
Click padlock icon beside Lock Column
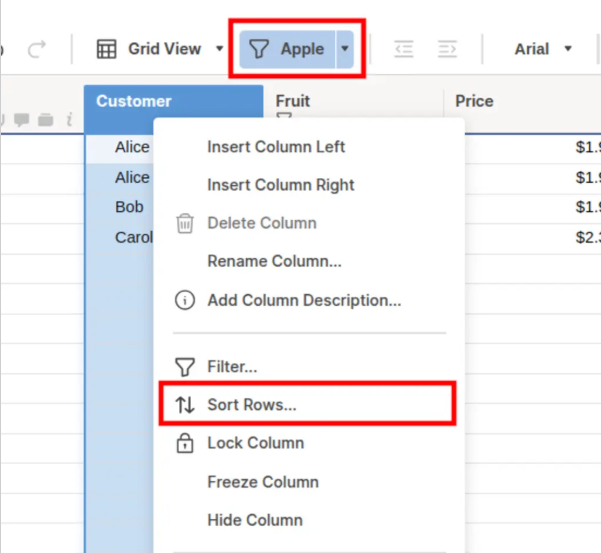[x=185, y=443]
